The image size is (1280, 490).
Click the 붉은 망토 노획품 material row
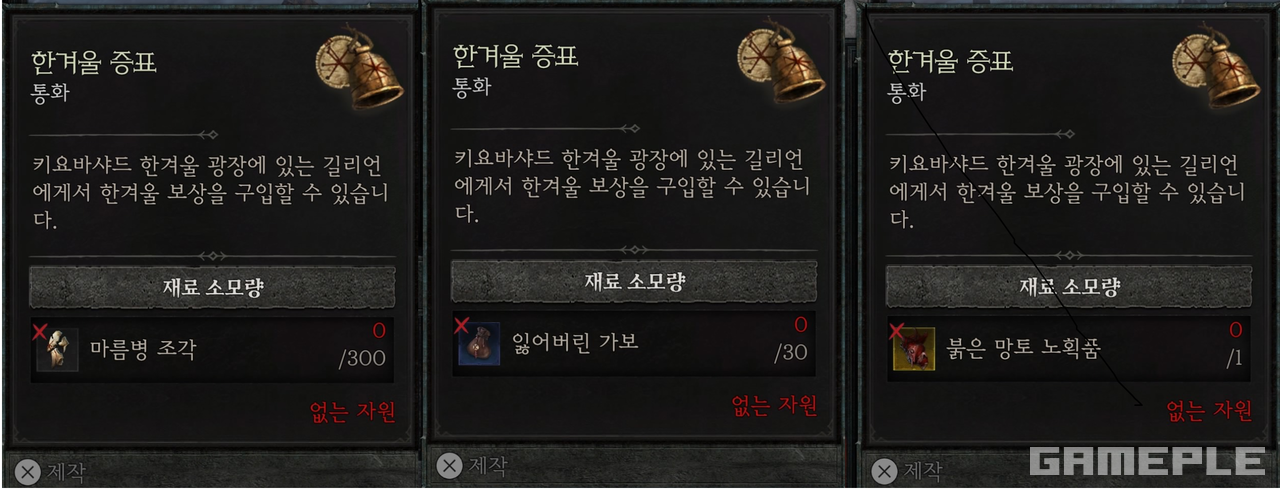point(1068,348)
